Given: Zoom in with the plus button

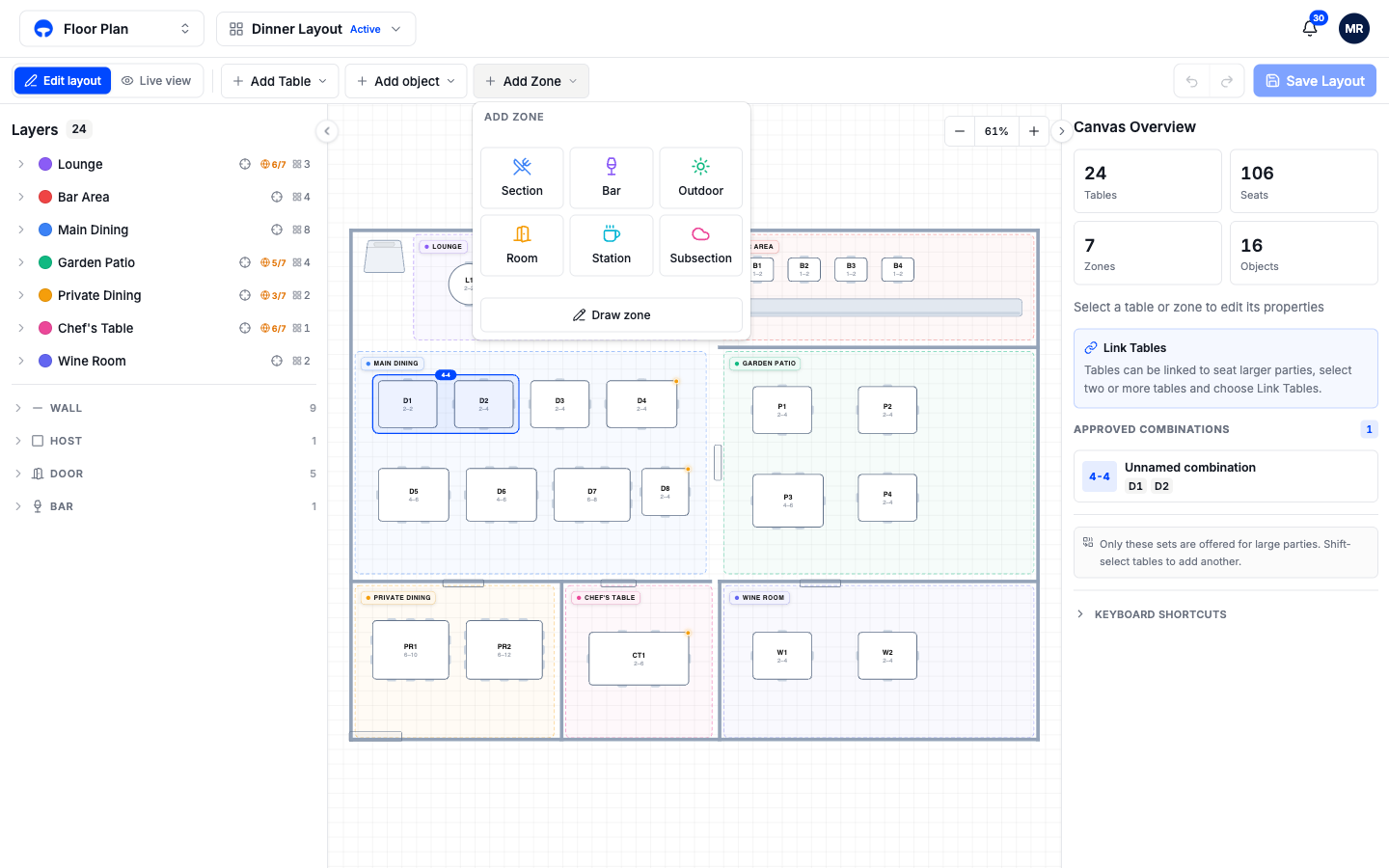Looking at the screenshot, I should click(x=1034, y=131).
